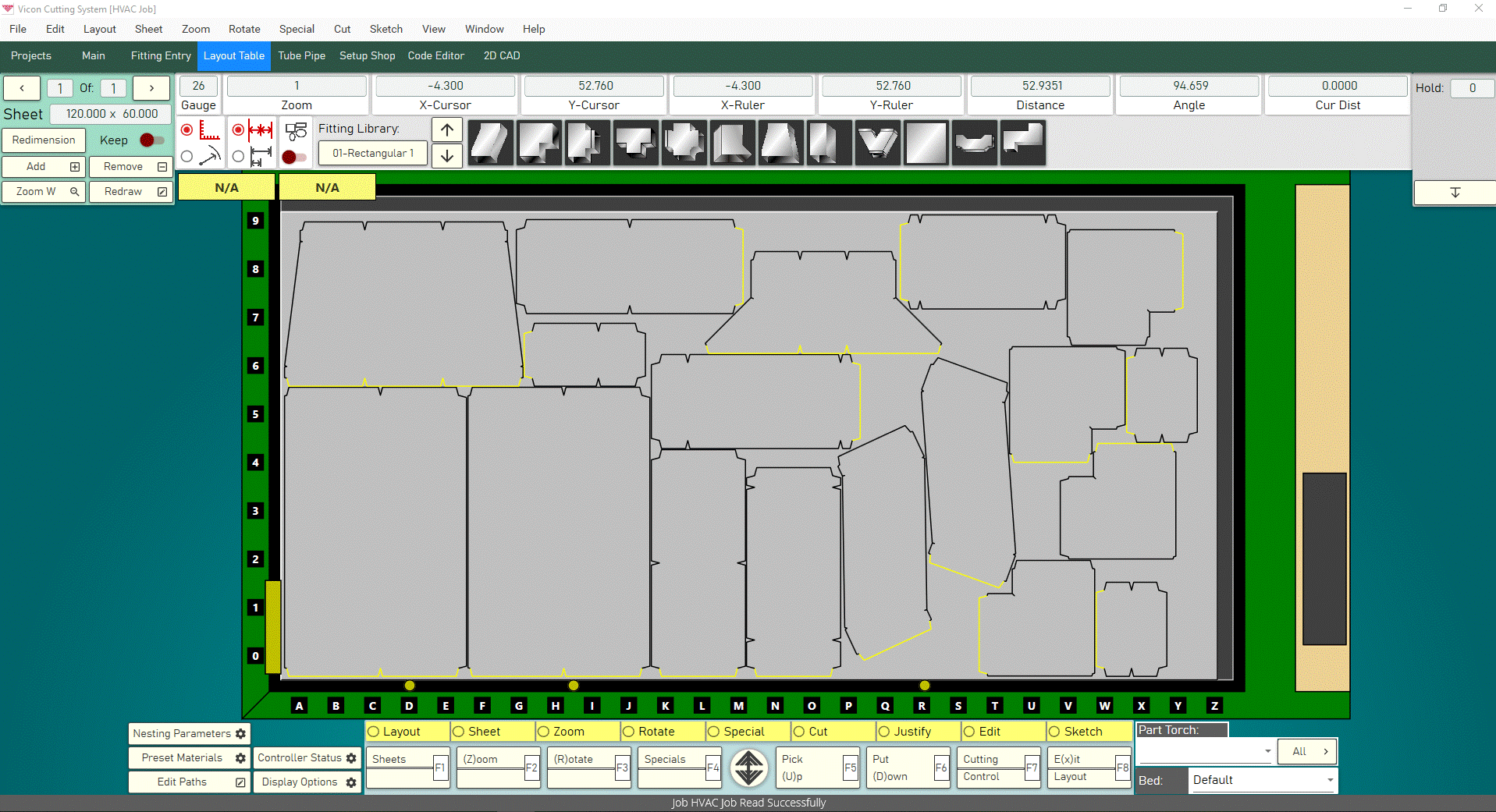Click the Redimension button

tap(44, 140)
